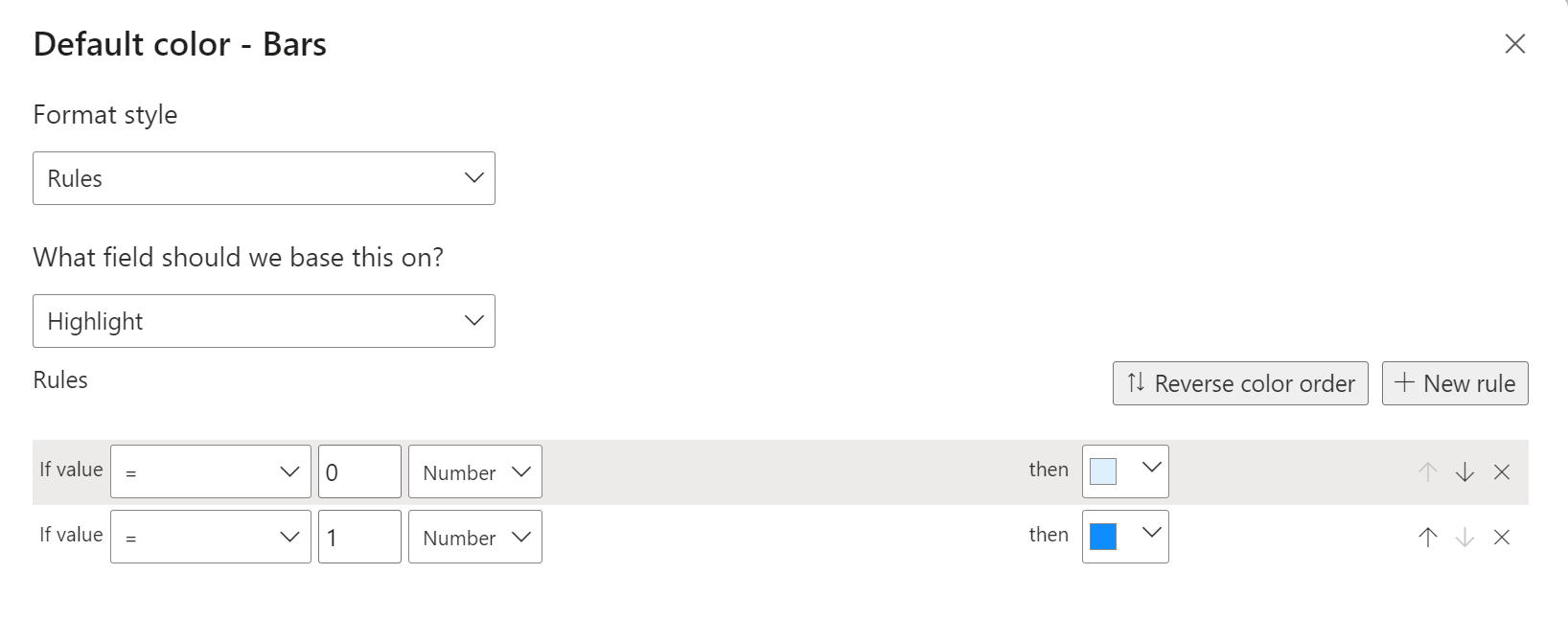Move first rule down with arrow icon
This screenshot has width=1568, height=620.
pyautogui.click(x=1464, y=471)
